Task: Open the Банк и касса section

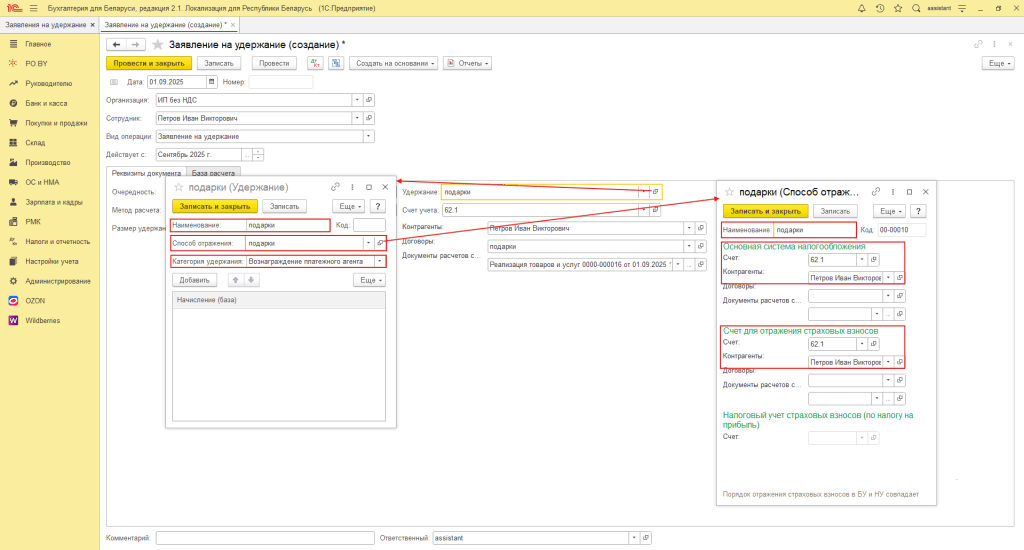Action: (46, 103)
